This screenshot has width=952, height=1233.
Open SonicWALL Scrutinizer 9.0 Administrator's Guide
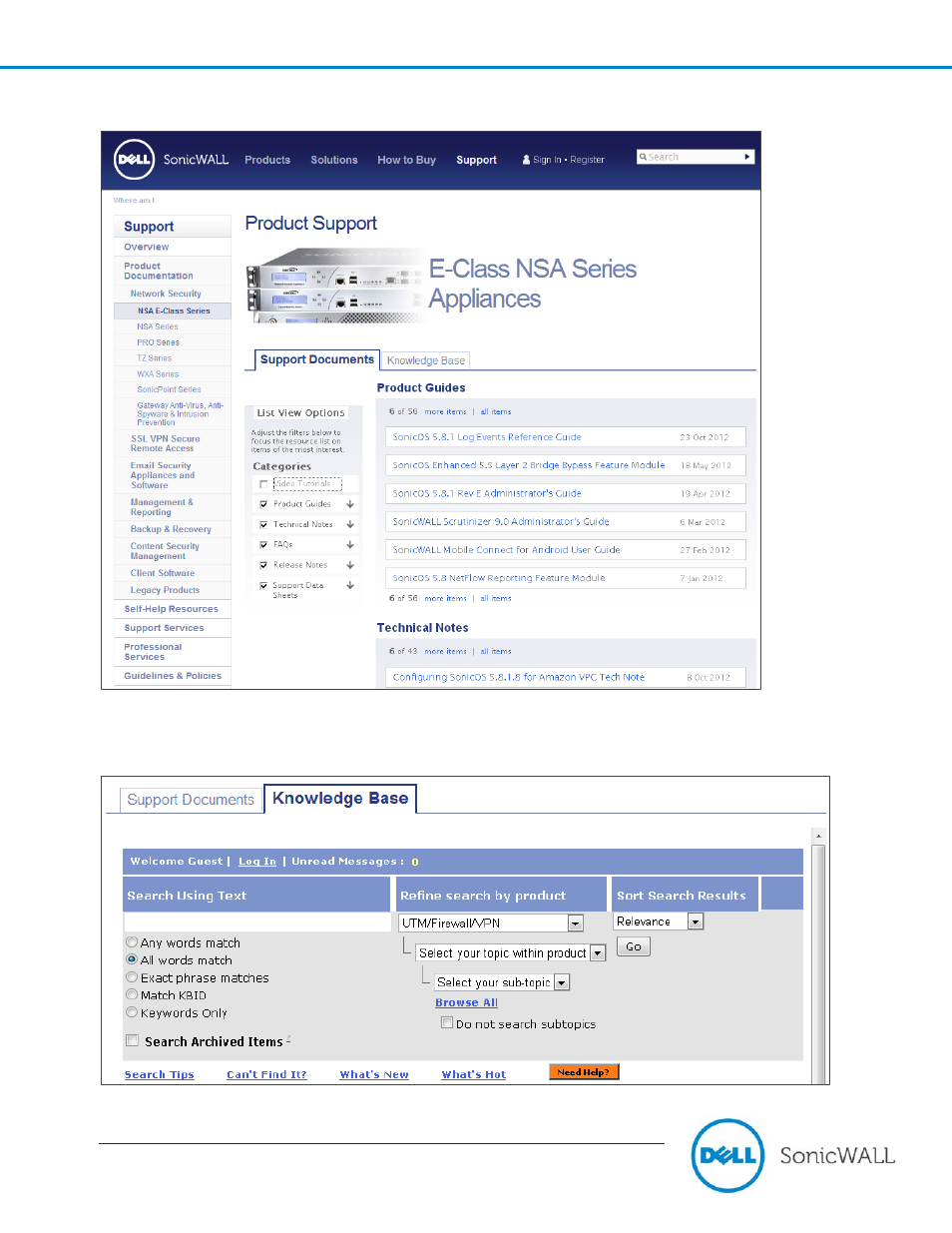pyautogui.click(x=501, y=521)
